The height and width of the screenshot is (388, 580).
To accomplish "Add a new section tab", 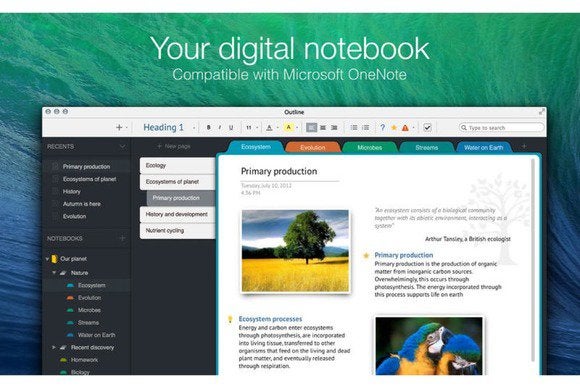I will 524,147.
